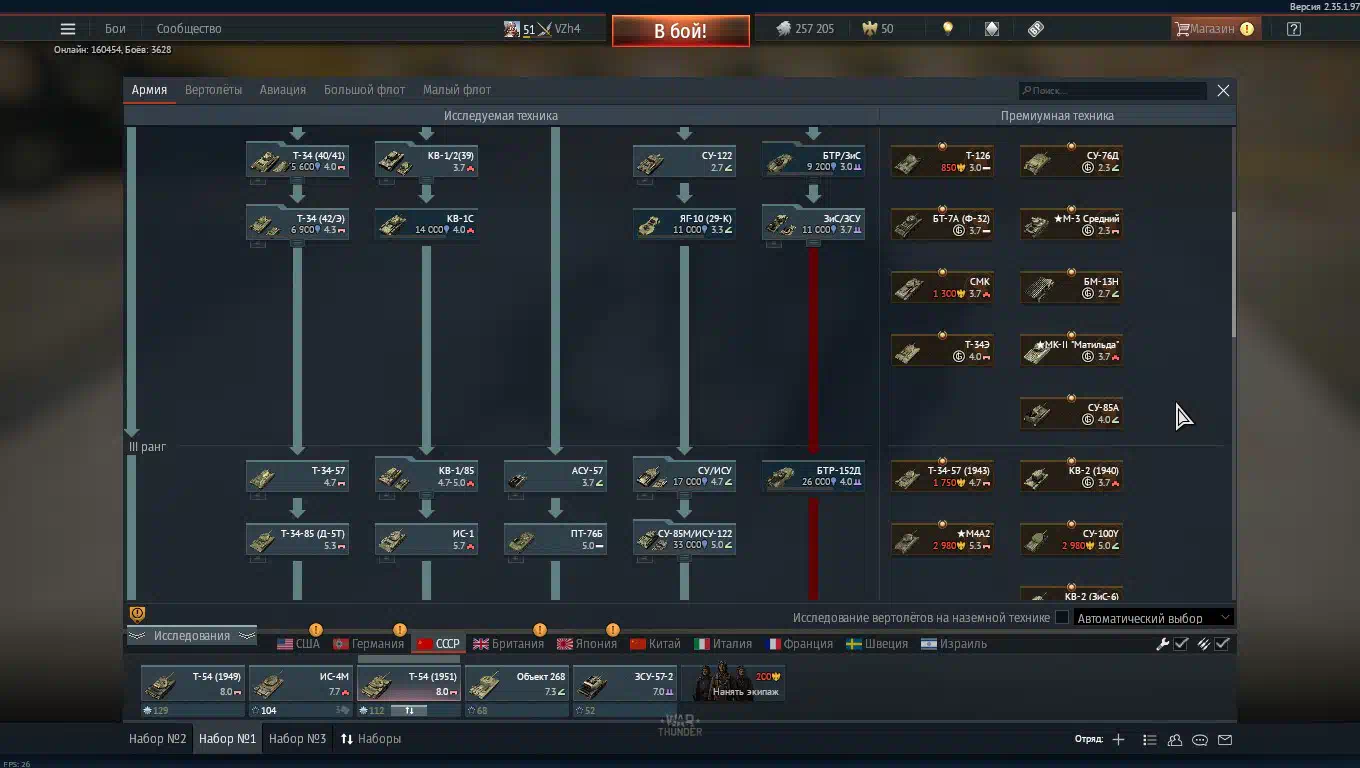Click the wrench auto-repair icon
This screenshot has width=1360, height=768.
(x=1163, y=644)
